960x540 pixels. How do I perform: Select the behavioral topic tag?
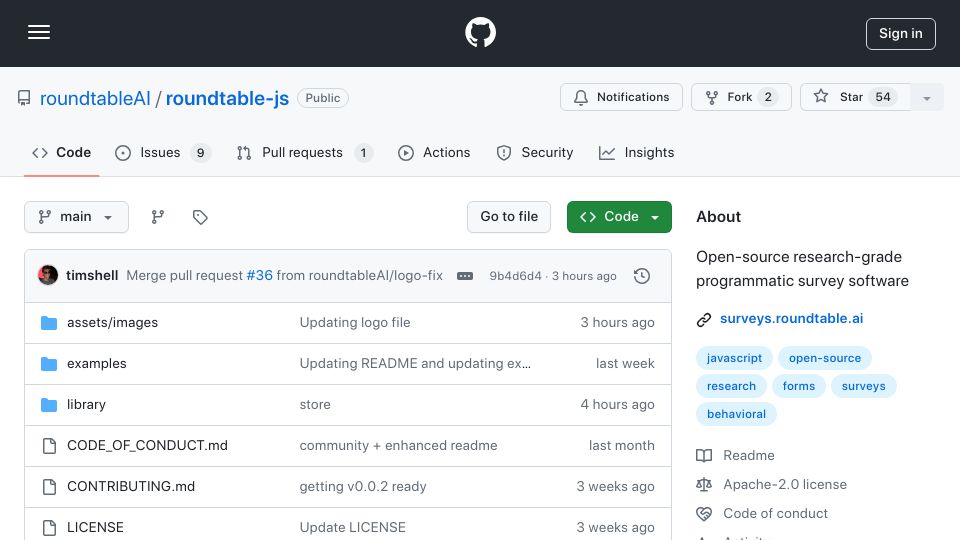(736, 414)
